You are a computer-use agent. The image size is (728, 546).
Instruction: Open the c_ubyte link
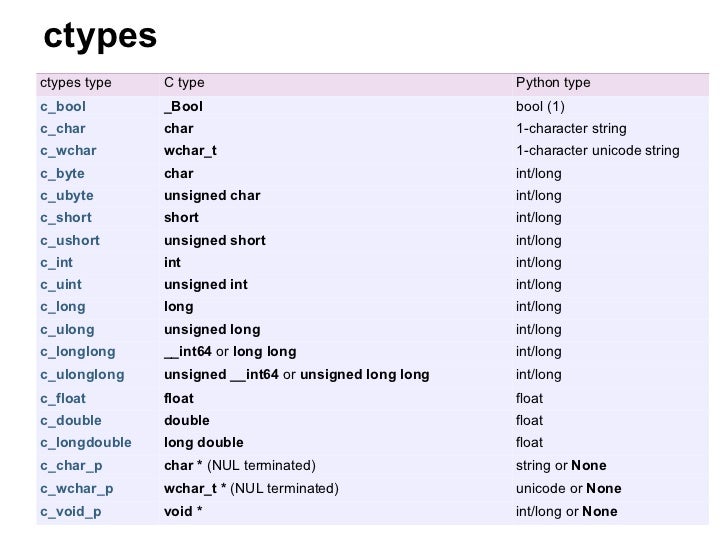[x=67, y=196]
